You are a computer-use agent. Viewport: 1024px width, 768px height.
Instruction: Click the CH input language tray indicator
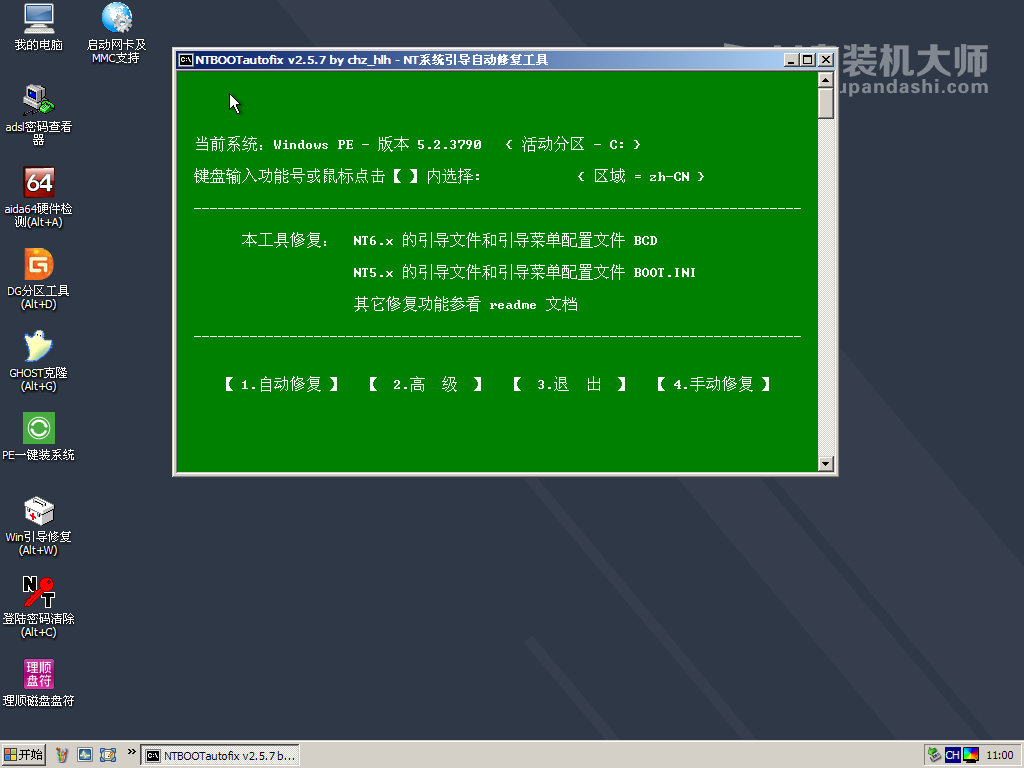pyautogui.click(x=952, y=755)
